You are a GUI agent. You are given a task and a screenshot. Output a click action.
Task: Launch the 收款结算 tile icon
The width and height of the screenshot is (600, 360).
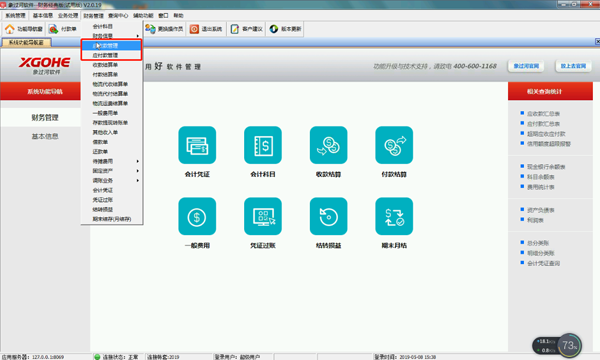tap(328, 145)
